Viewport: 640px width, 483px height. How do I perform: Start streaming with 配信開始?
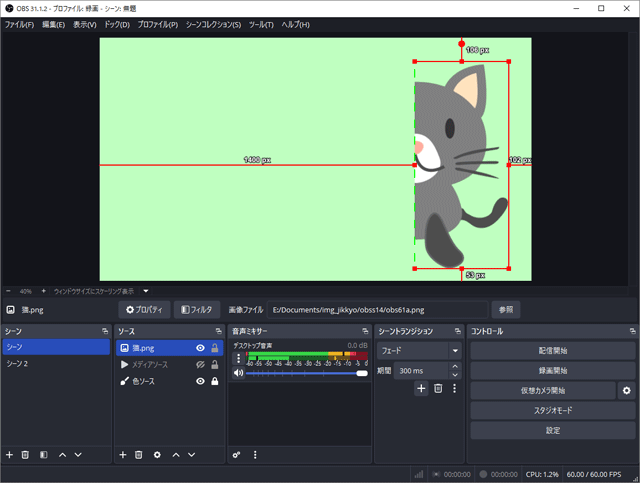coord(553,351)
